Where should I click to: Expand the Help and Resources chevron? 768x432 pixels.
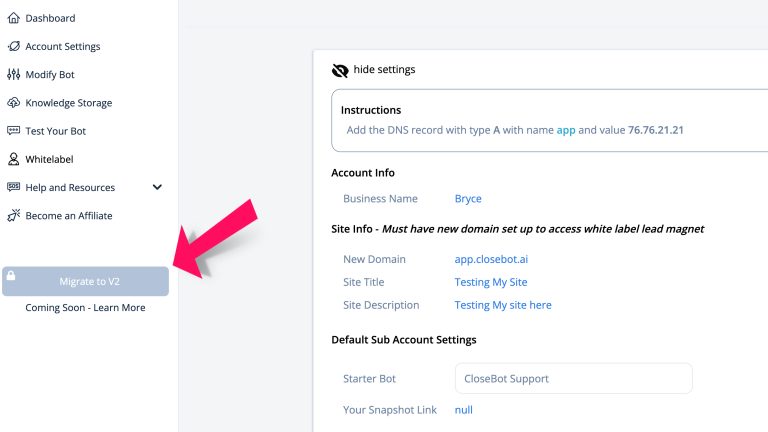click(157, 187)
